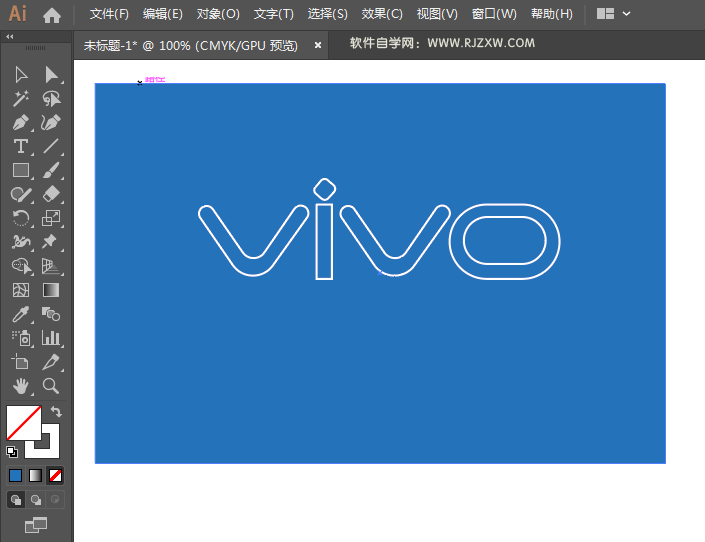The height and width of the screenshot is (542, 705).
Task: Select the Line Segment tool
Action: (x=51, y=146)
